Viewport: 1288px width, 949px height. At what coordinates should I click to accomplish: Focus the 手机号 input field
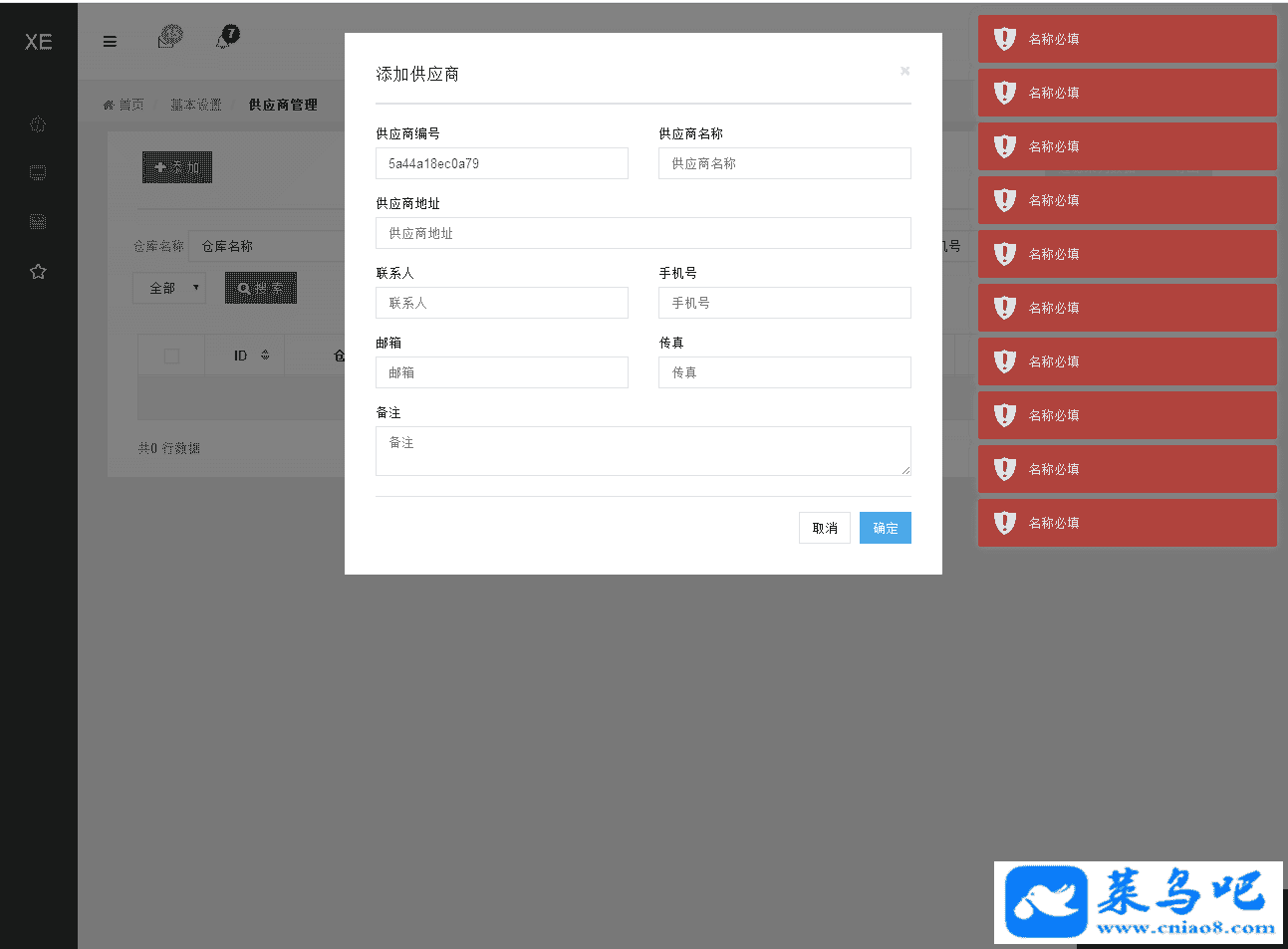pyautogui.click(x=785, y=303)
